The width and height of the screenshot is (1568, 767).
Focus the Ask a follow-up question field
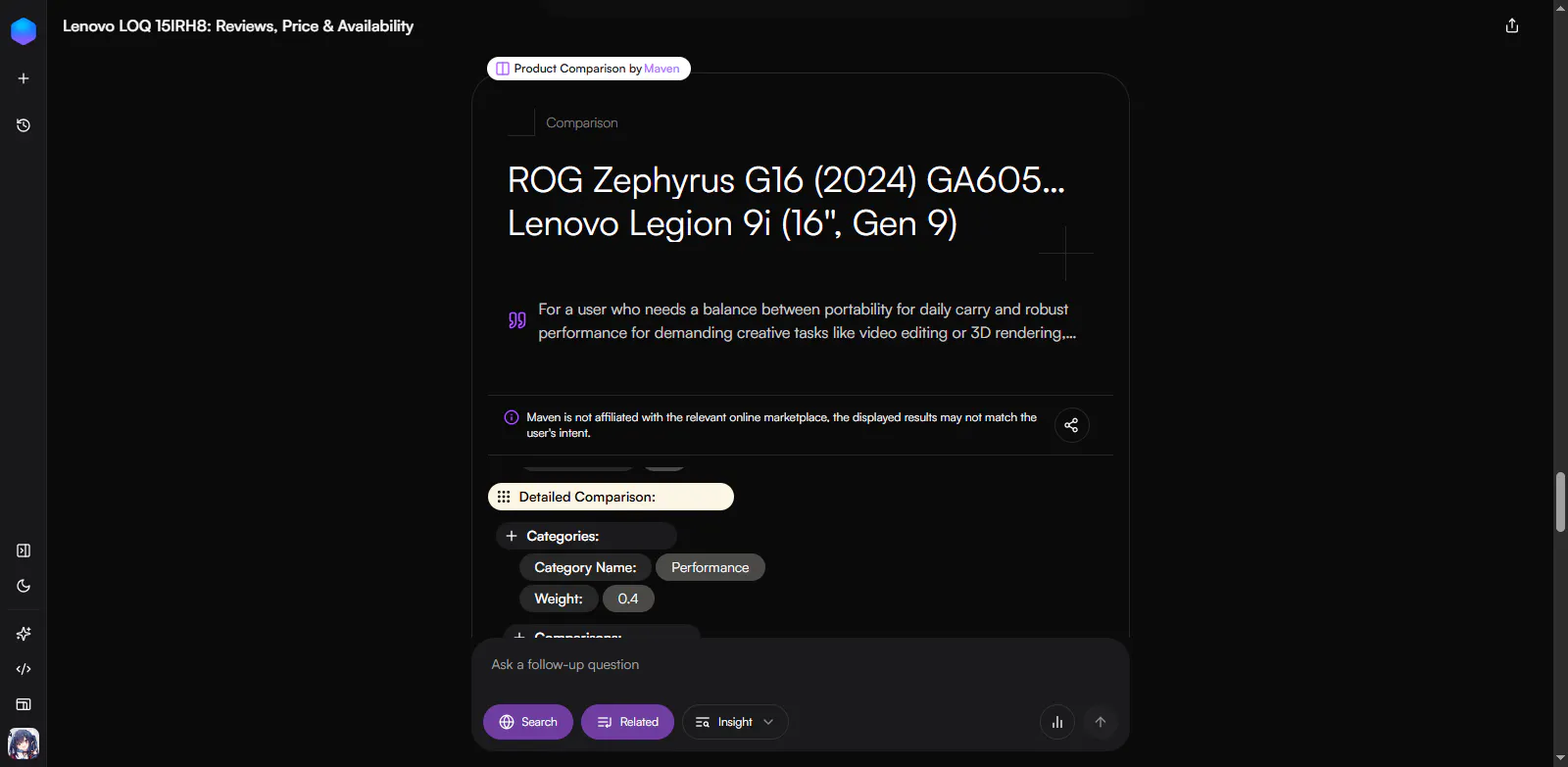click(801, 665)
